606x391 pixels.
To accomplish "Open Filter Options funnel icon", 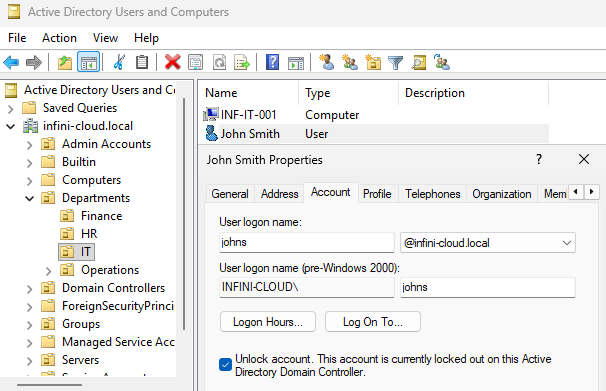I will (395, 63).
